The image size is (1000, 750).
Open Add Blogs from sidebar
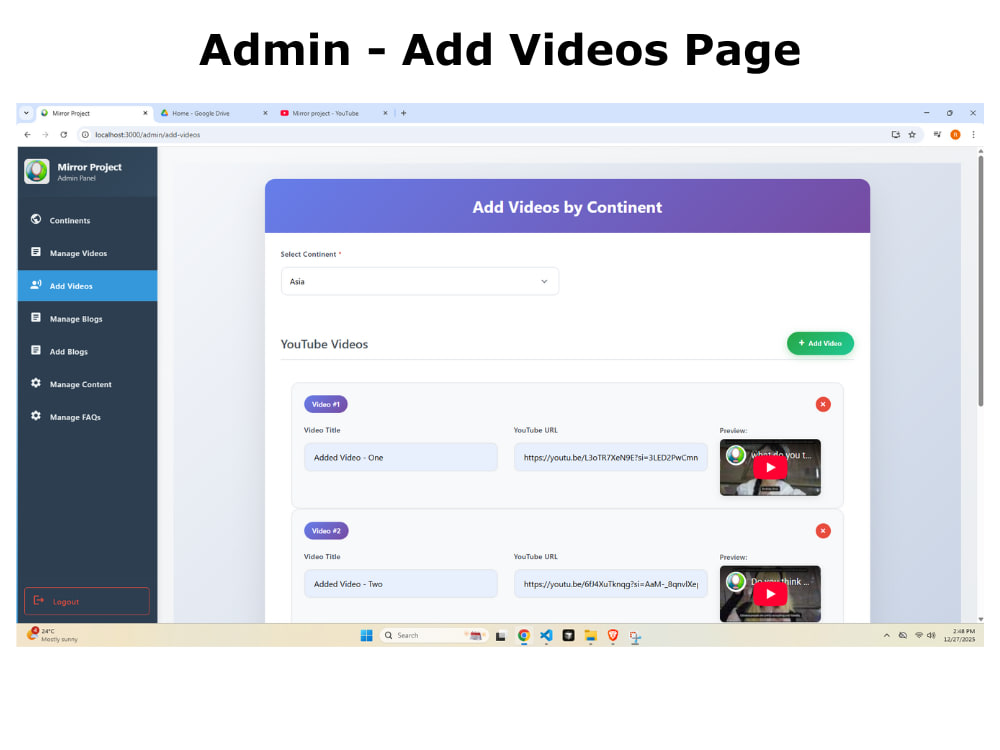pos(87,351)
